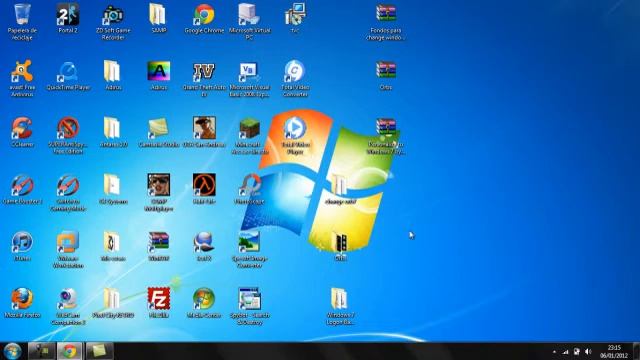Viewport: 640px width, 360px height.
Task: Launch Camtasia Studio
Action: pyautogui.click(x=158, y=128)
